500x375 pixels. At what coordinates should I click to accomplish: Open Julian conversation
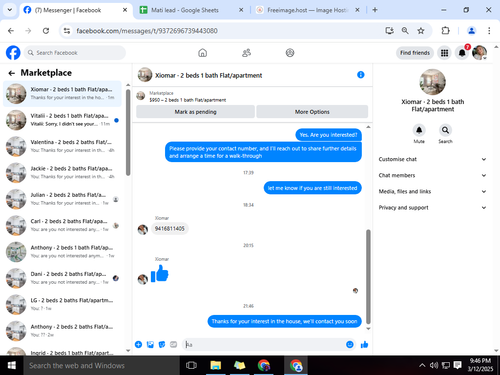tap(62, 199)
